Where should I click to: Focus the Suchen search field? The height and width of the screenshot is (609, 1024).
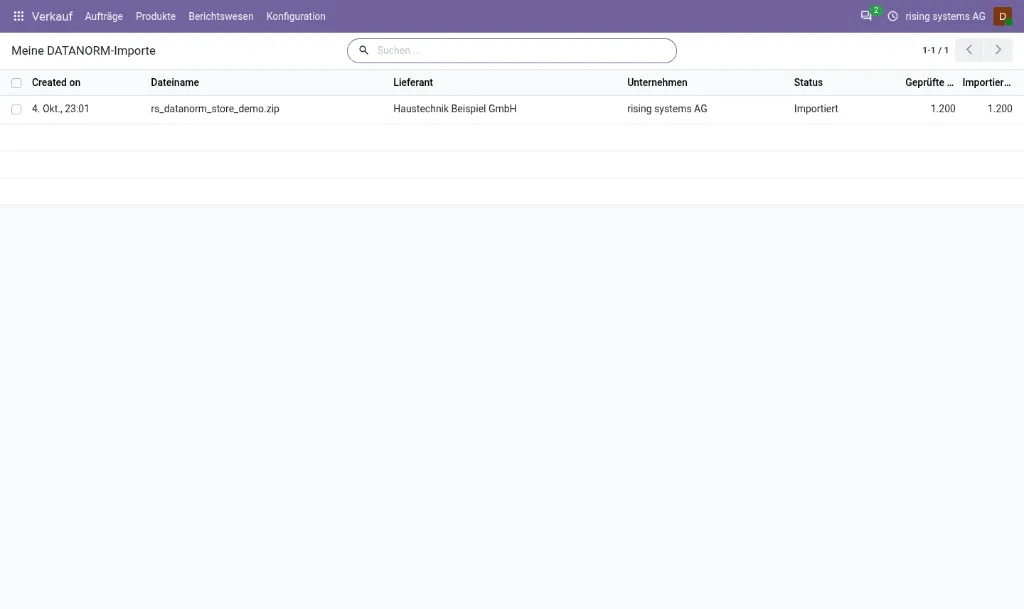click(x=512, y=50)
